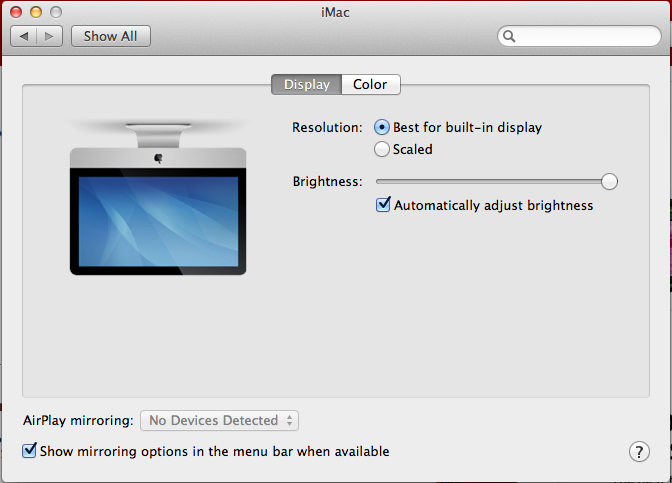Click the 'Brightness:' label

[x=327, y=182]
